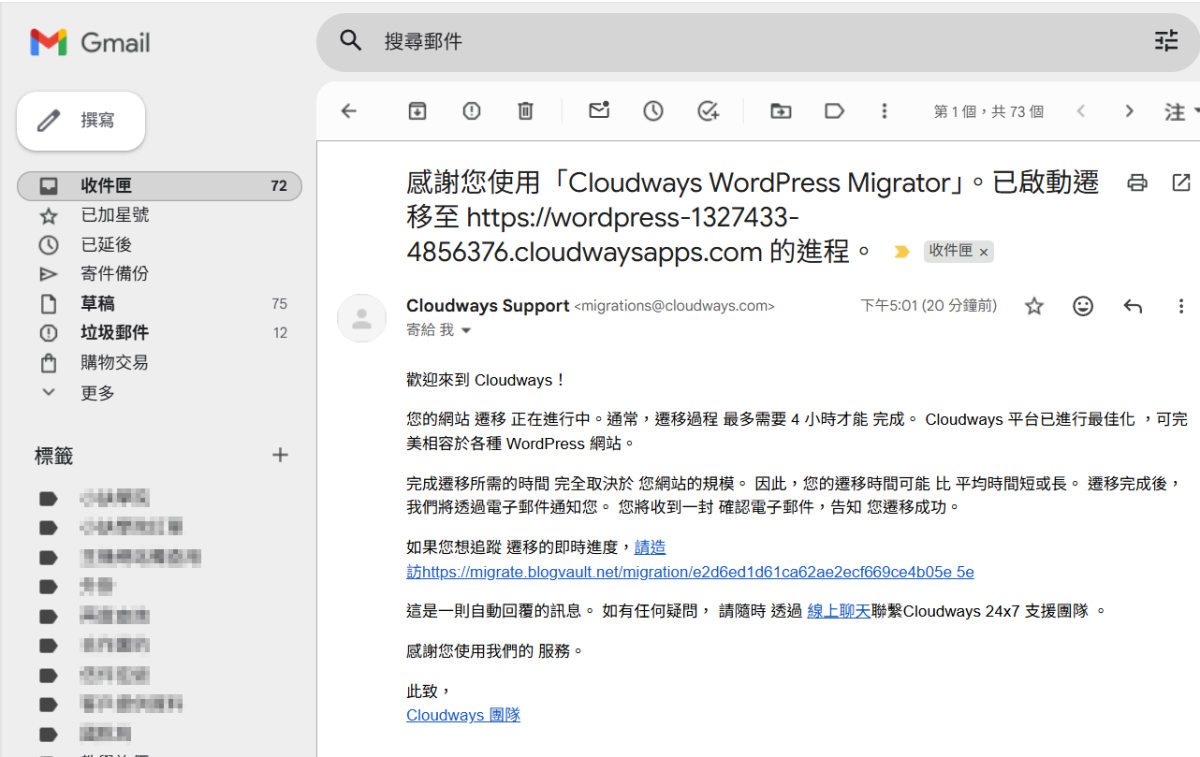Report this email as spam
Screen dimensions: 1200x757
(x=471, y=111)
